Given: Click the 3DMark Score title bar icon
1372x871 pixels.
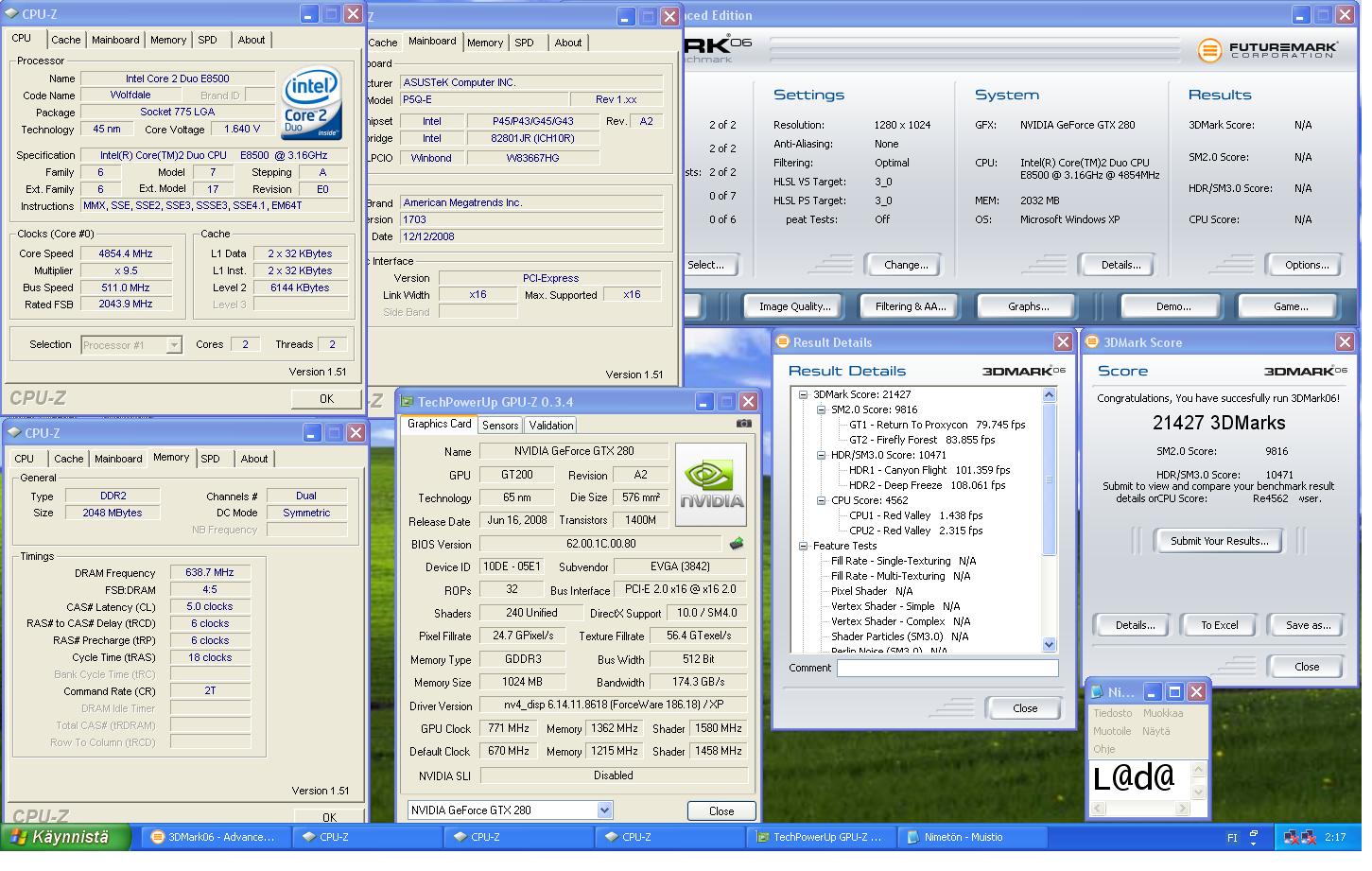Looking at the screenshot, I should [1092, 342].
